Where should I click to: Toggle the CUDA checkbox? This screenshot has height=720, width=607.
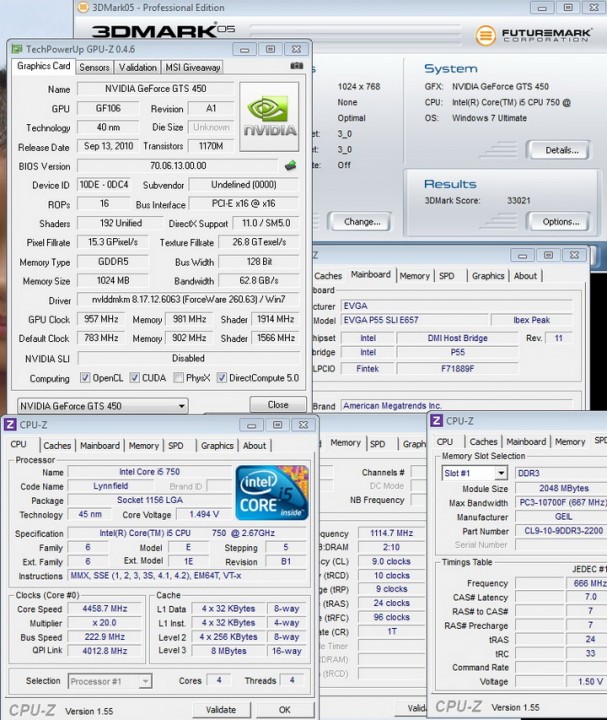[x=135, y=378]
